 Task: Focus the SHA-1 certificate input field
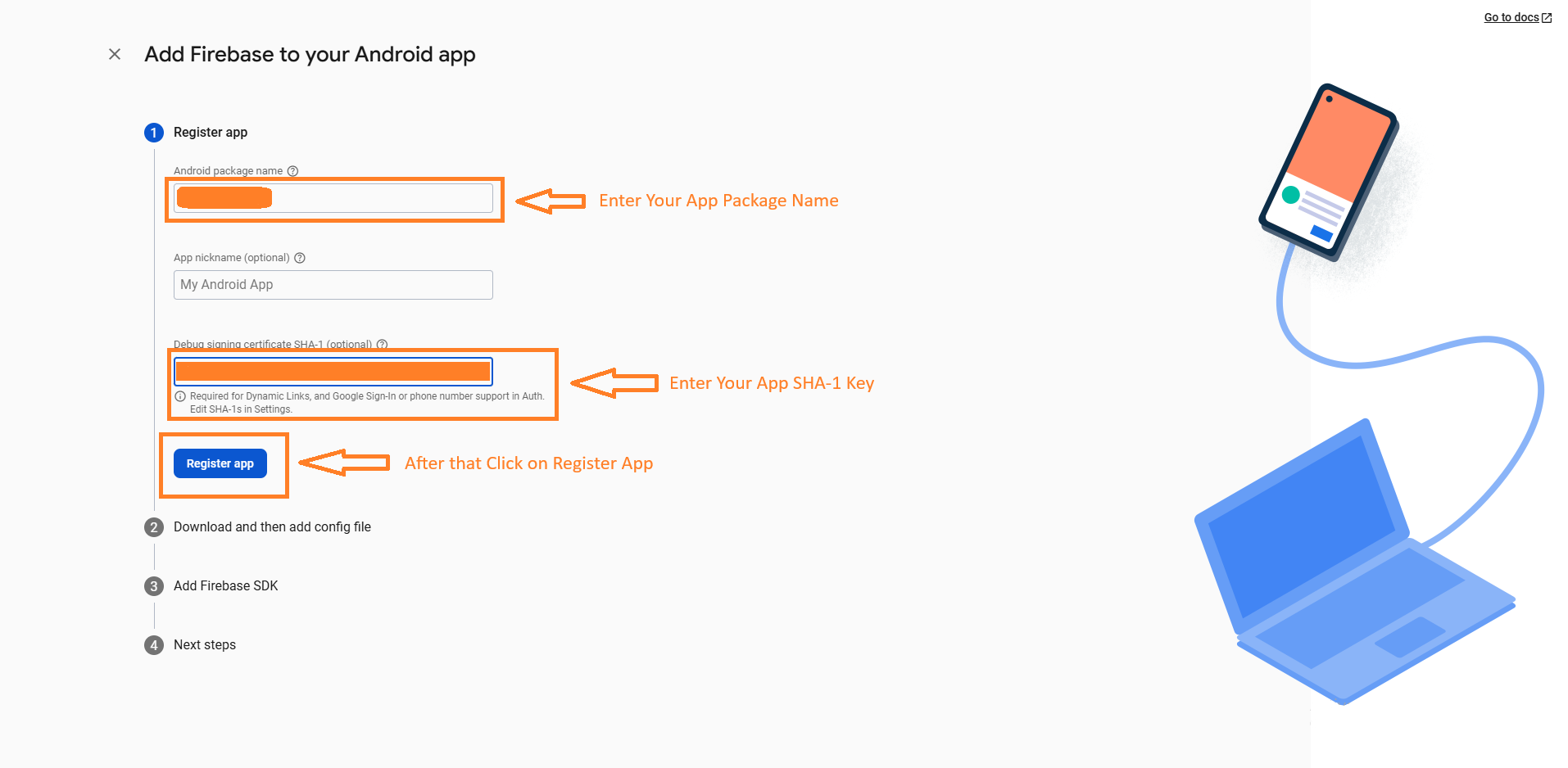click(333, 372)
